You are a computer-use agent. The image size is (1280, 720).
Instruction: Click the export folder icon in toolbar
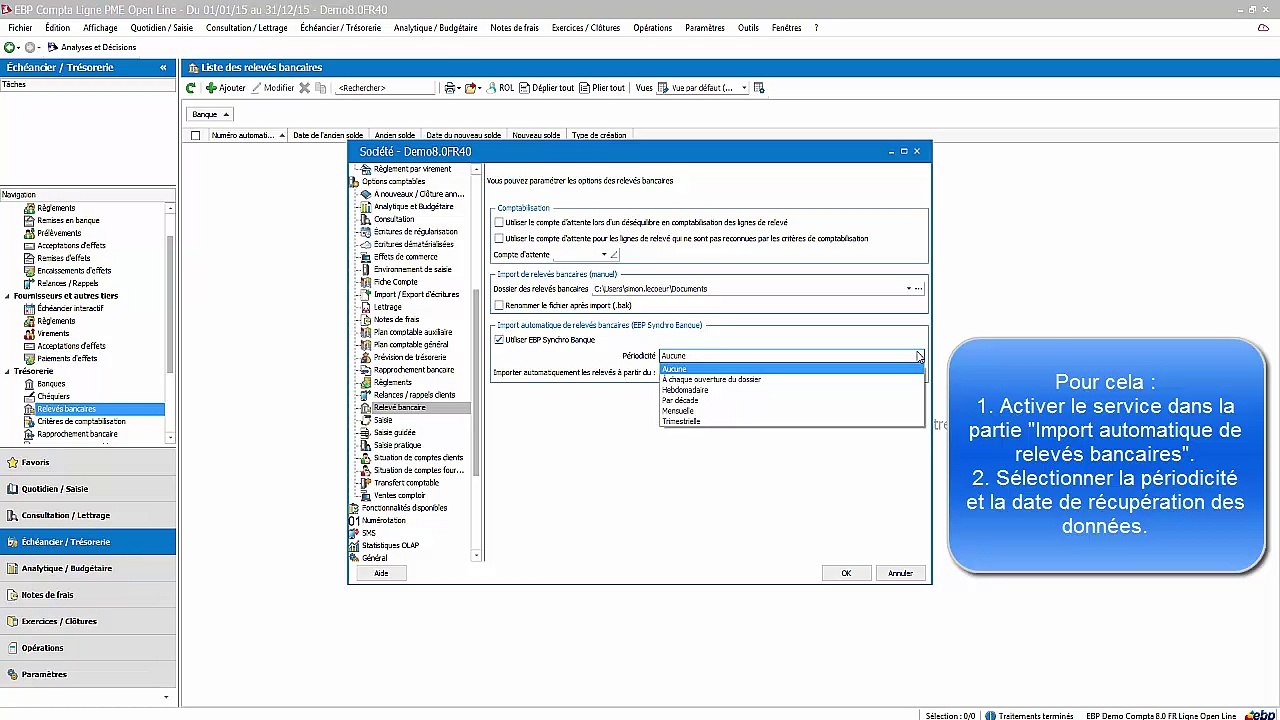470,88
